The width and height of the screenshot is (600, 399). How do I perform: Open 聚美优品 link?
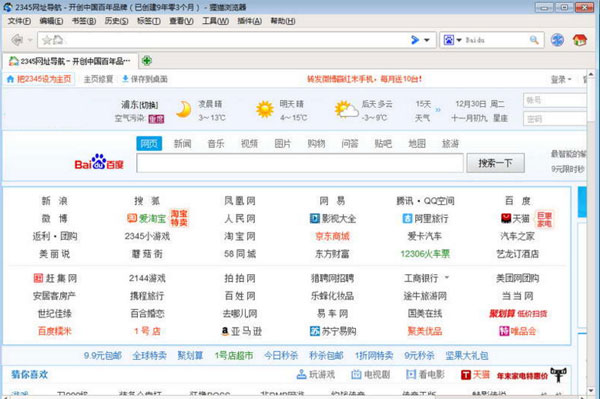[425, 331]
